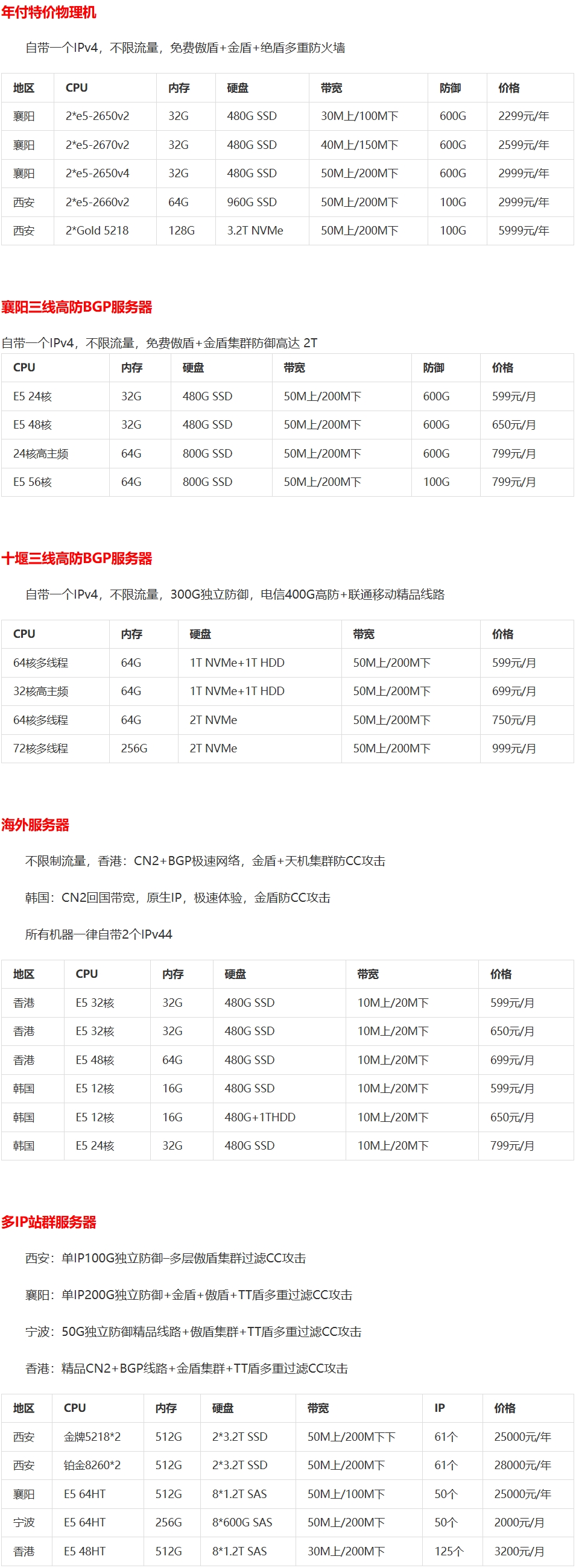This screenshot has width=576, height=1568.
Task: Click the line starting 韩国：CN2回国带宽
Action: point(178,898)
